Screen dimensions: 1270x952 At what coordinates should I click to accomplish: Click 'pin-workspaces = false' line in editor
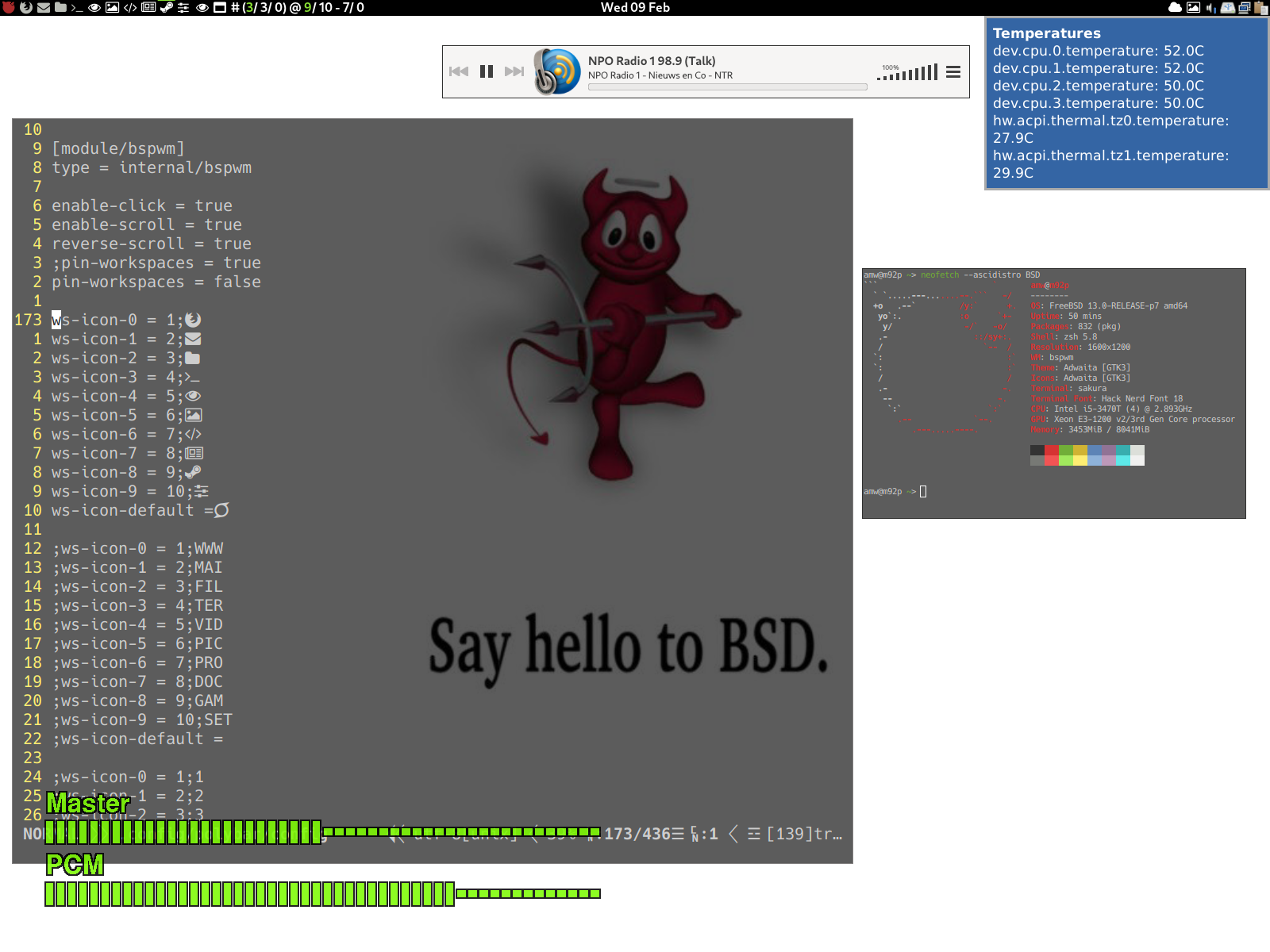point(156,282)
